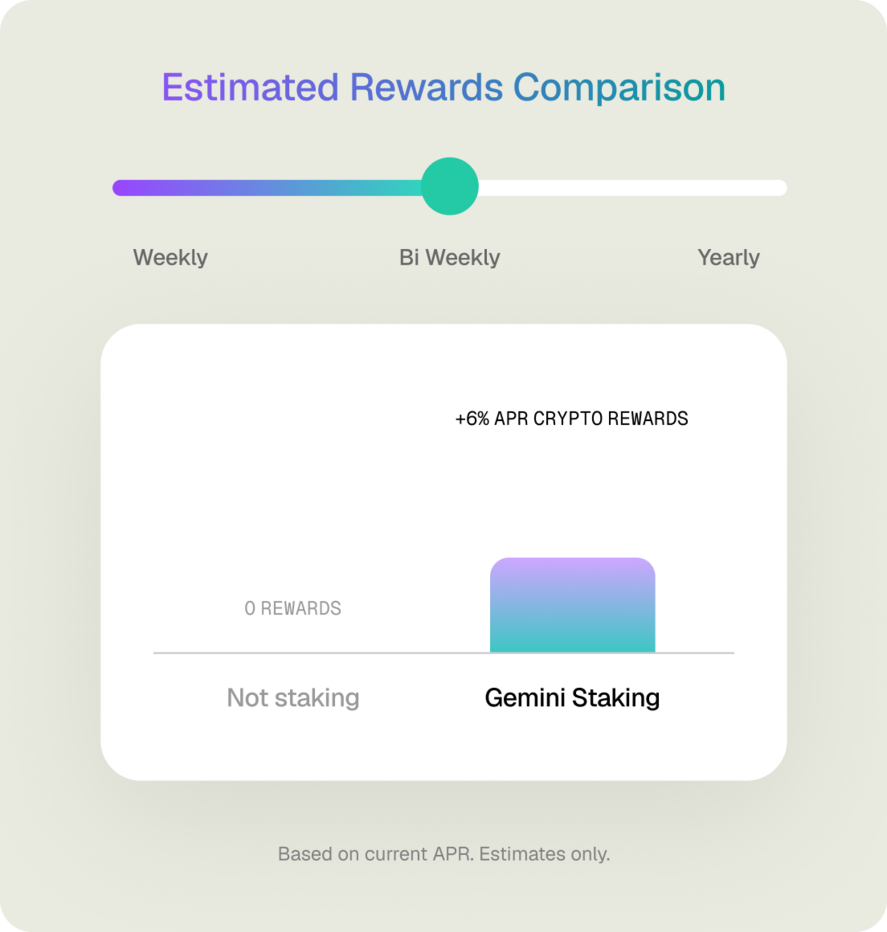Viewport: 887px width, 932px height.
Task: Click the green slider handle
Action: pyautogui.click(x=450, y=187)
